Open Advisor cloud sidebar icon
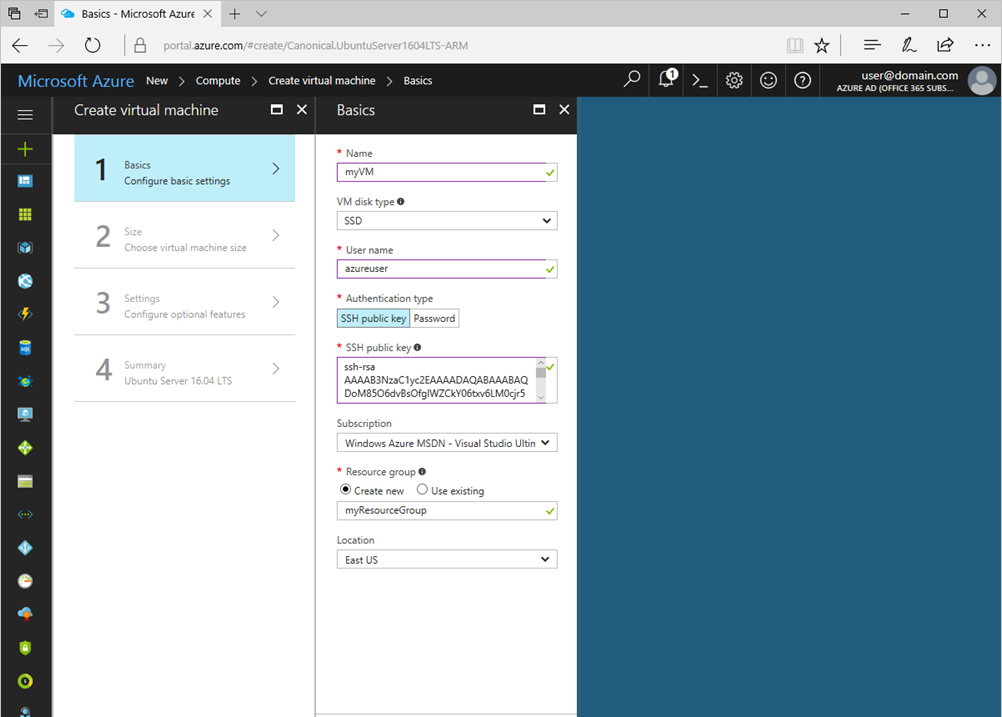This screenshot has width=1002, height=717. 25,614
